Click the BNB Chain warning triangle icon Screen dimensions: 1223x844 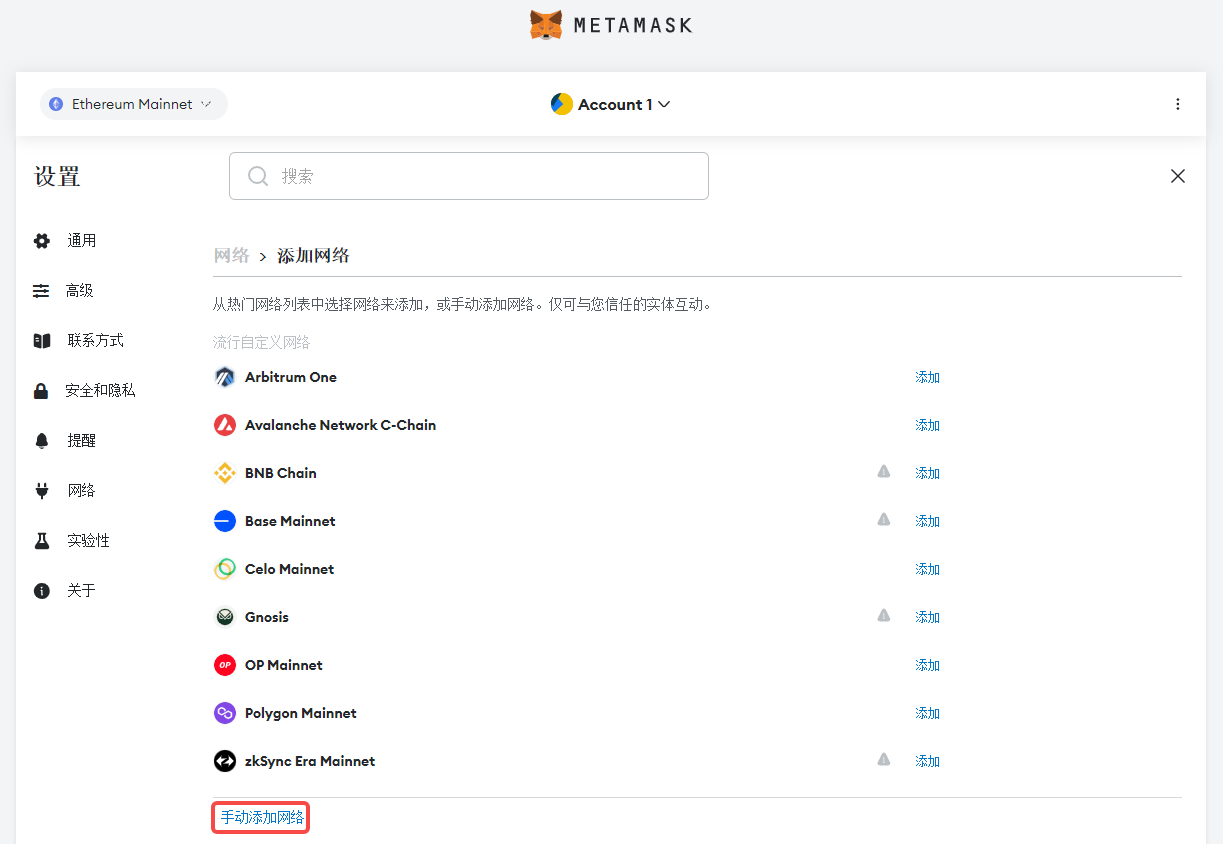coord(884,472)
